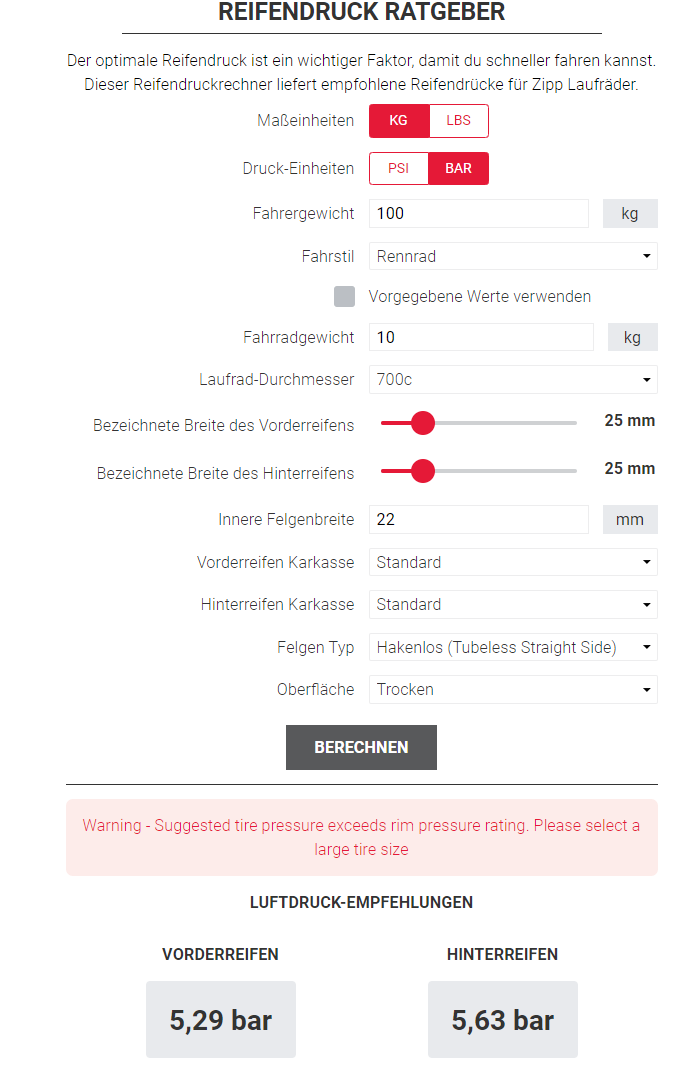Click the Hinterreifen width slider handle
This screenshot has width=694, height=1074.
[x=423, y=470]
